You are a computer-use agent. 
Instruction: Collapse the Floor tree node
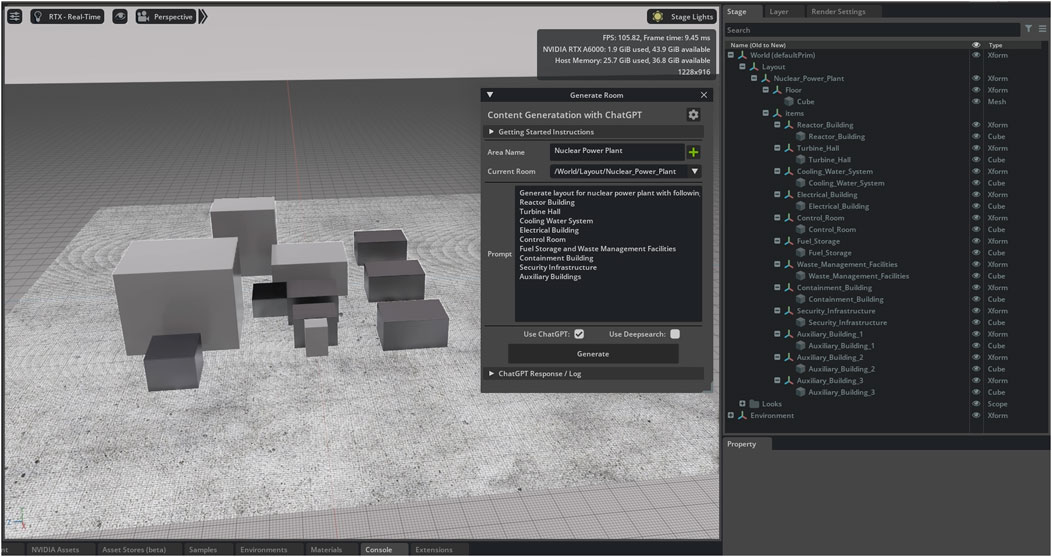[766, 90]
